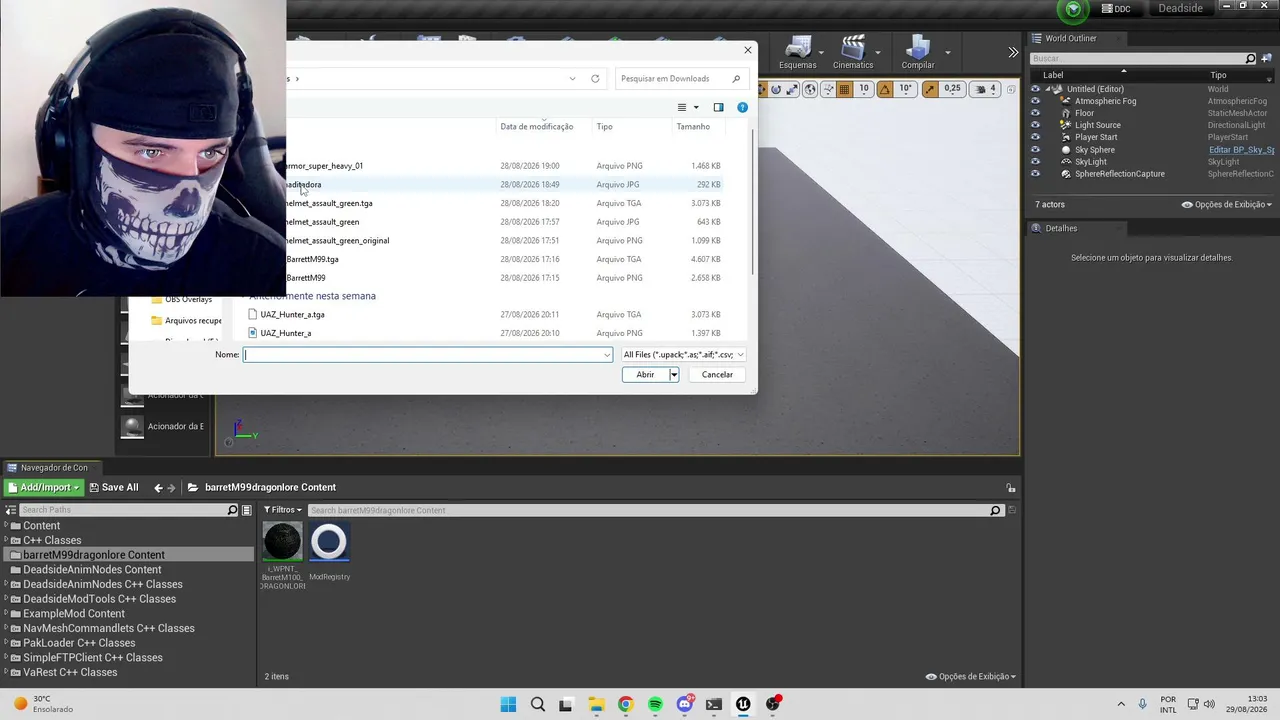This screenshot has width=1280, height=720.
Task: Open the Filtros dropdown in Content Browser
Action: (282, 510)
